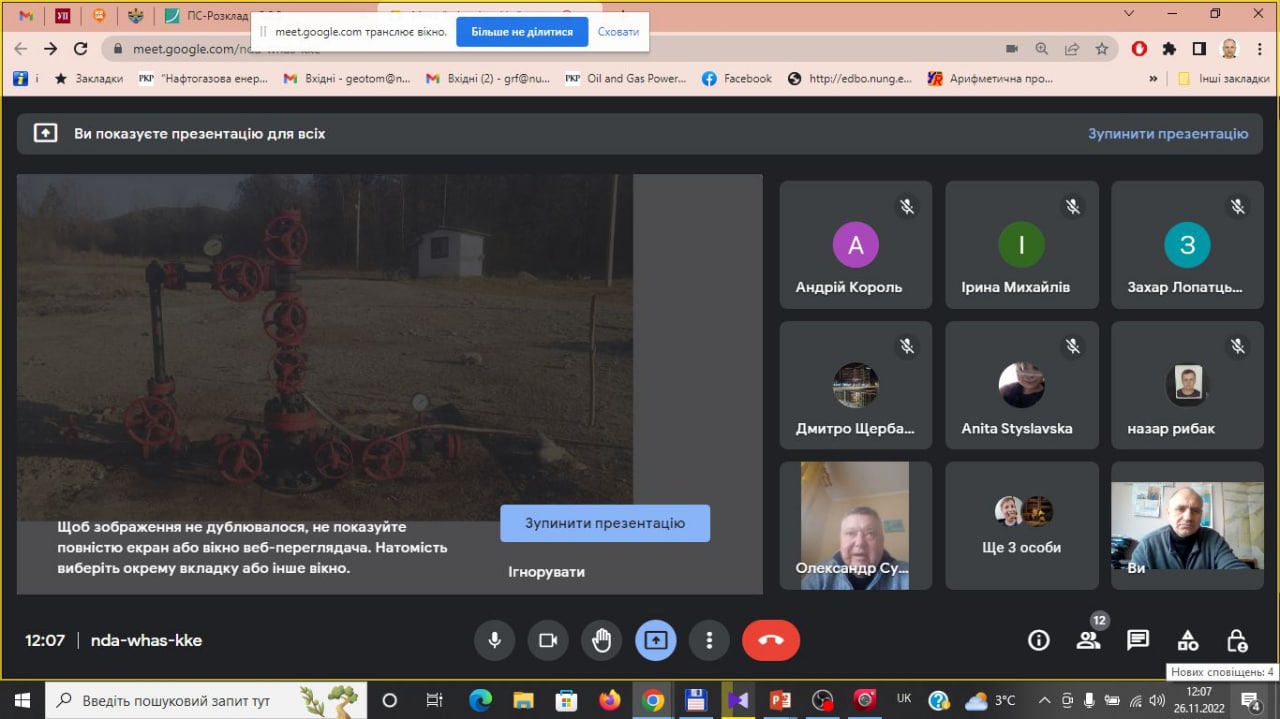Open the Chrome profile avatar
Viewport: 1280px width, 719px height.
point(1229,48)
